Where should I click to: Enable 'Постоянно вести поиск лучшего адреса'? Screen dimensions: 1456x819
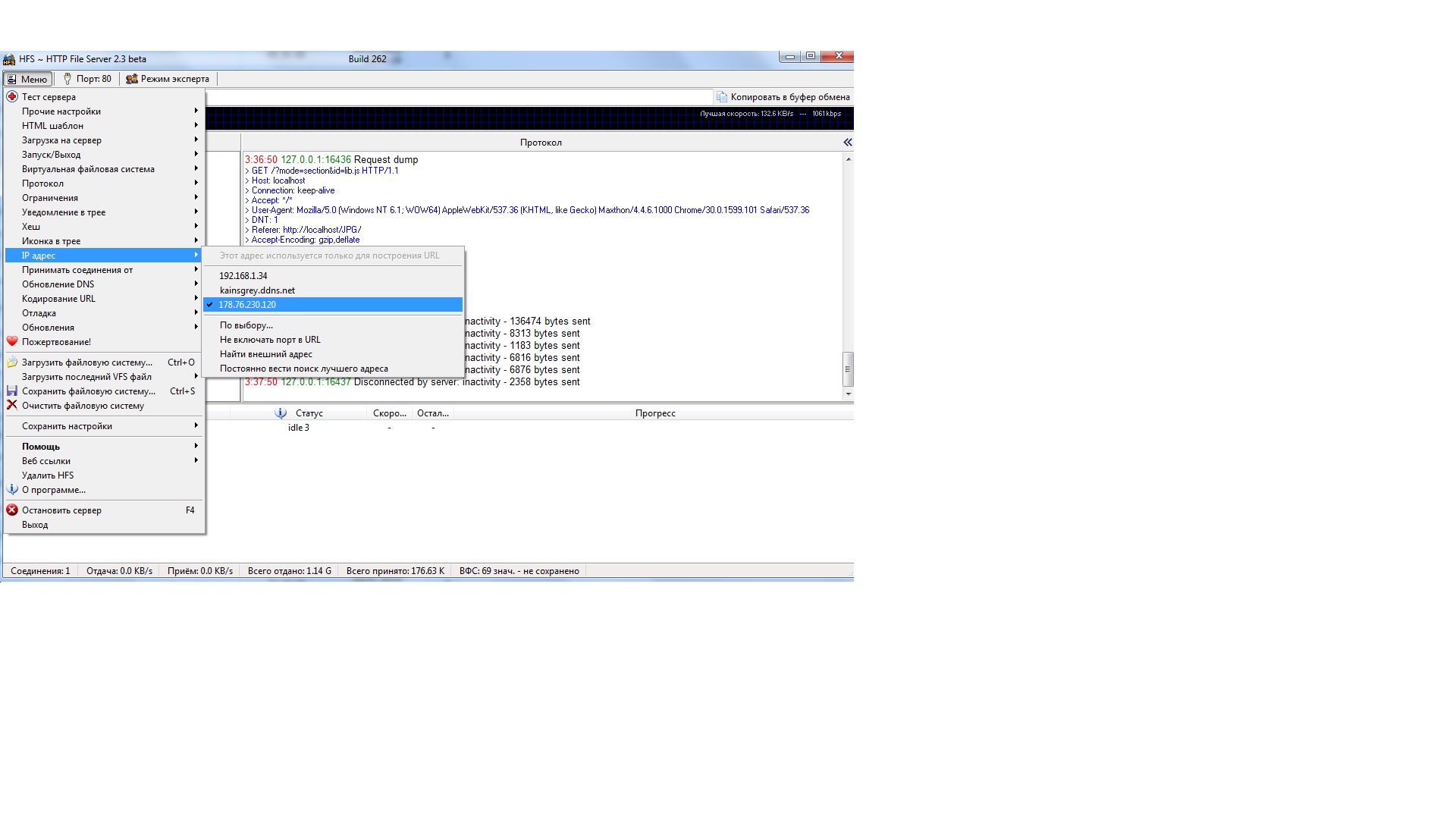pyautogui.click(x=303, y=368)
